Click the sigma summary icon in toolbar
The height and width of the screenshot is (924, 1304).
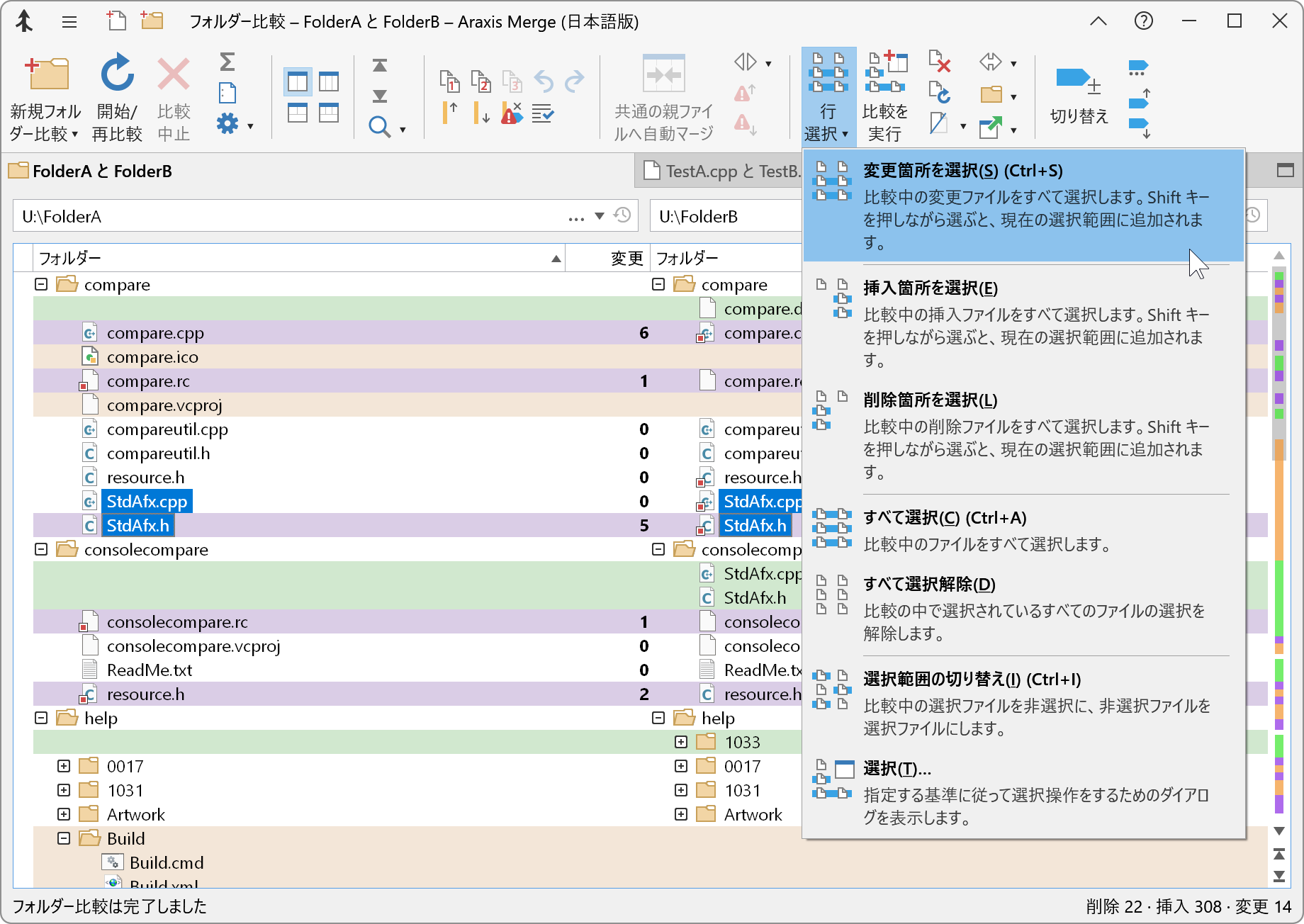(227, 62)
